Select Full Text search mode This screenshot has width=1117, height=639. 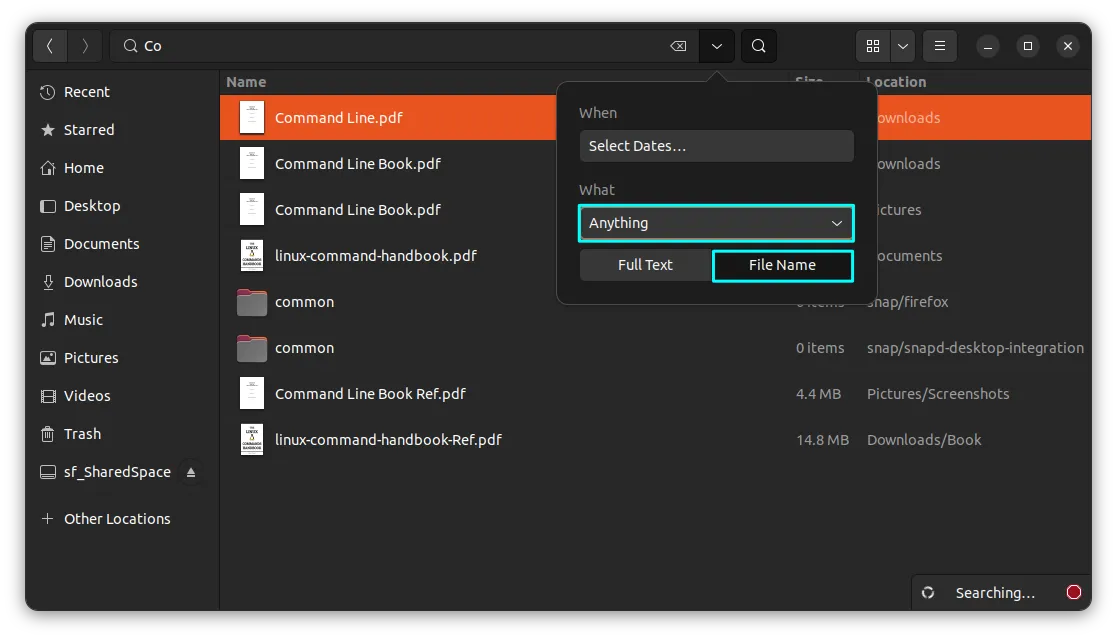tap(645, 265)
